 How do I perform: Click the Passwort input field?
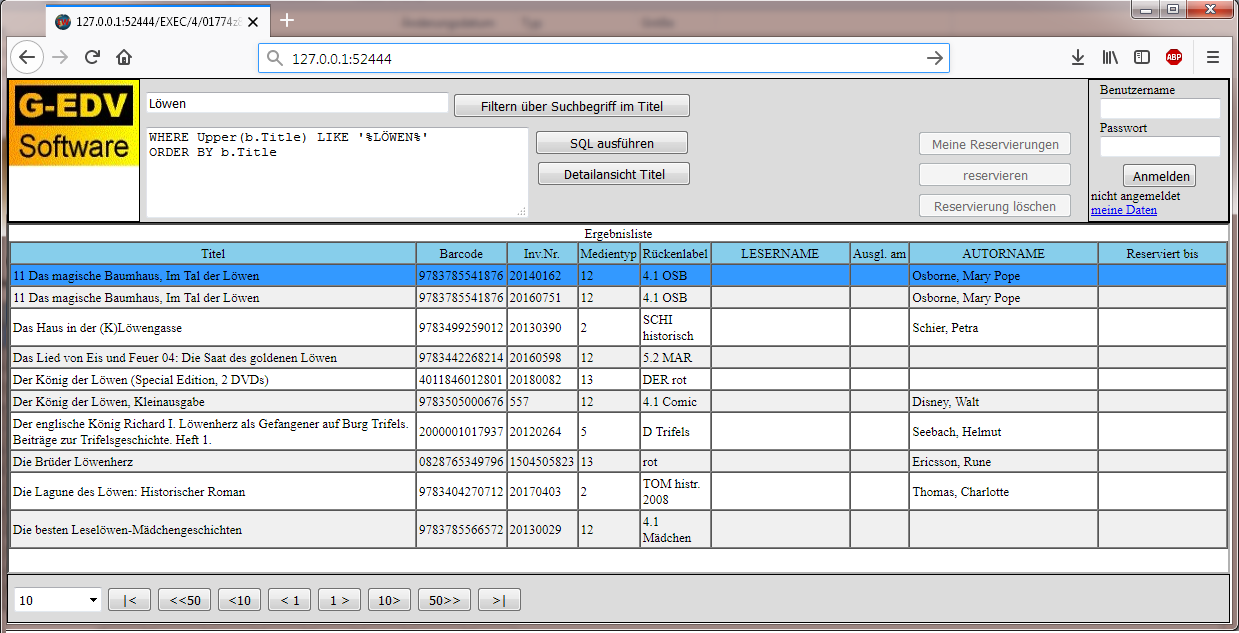[x=1160, y=147]
